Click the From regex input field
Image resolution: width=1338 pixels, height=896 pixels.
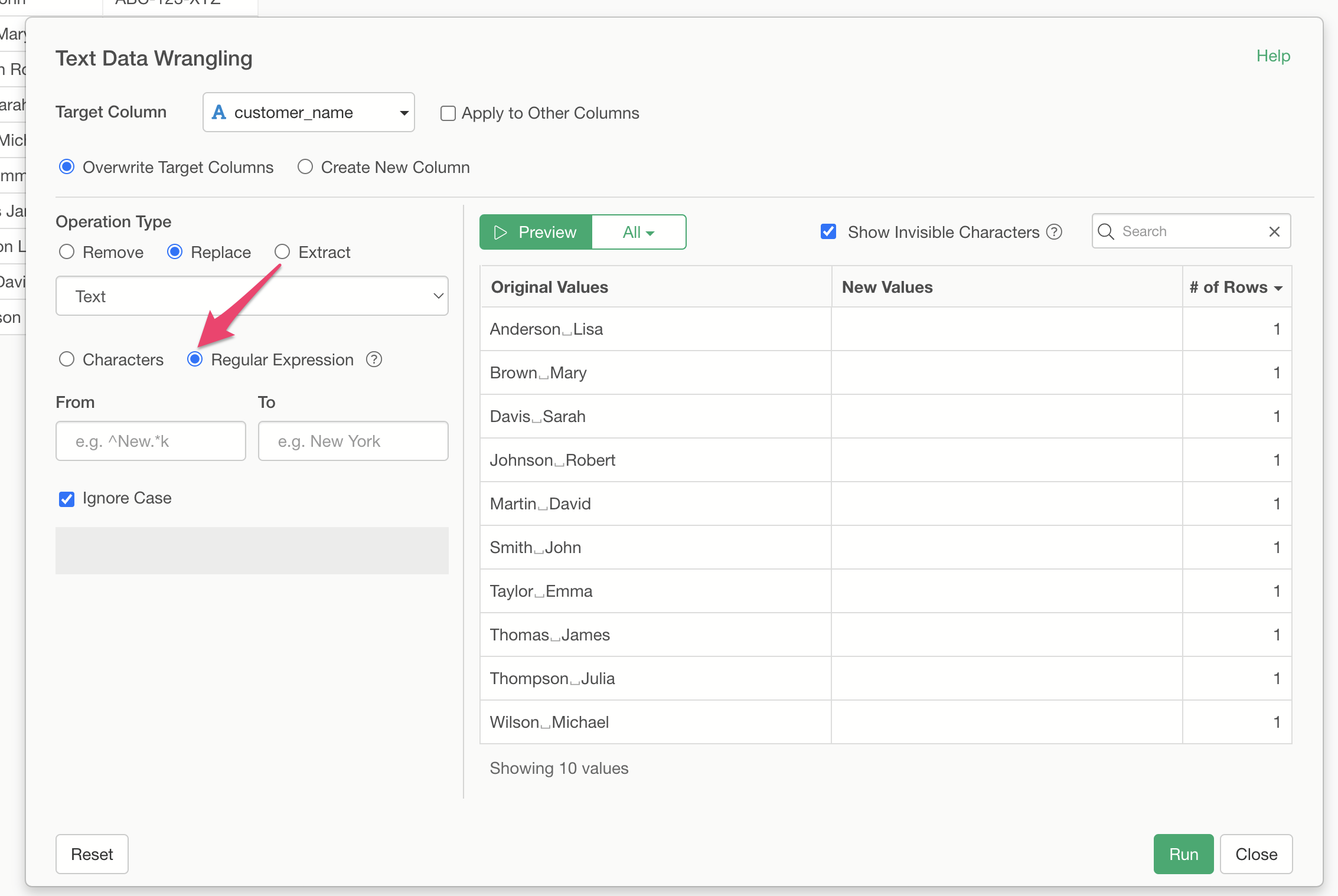[x=151, y=441]
